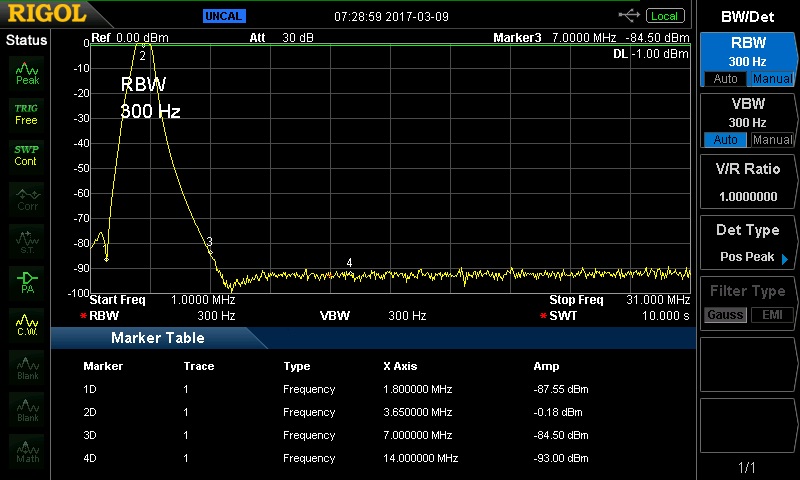Click the UNCAL indicator badge
Screen dimensions: 800x480
point(224,16)
